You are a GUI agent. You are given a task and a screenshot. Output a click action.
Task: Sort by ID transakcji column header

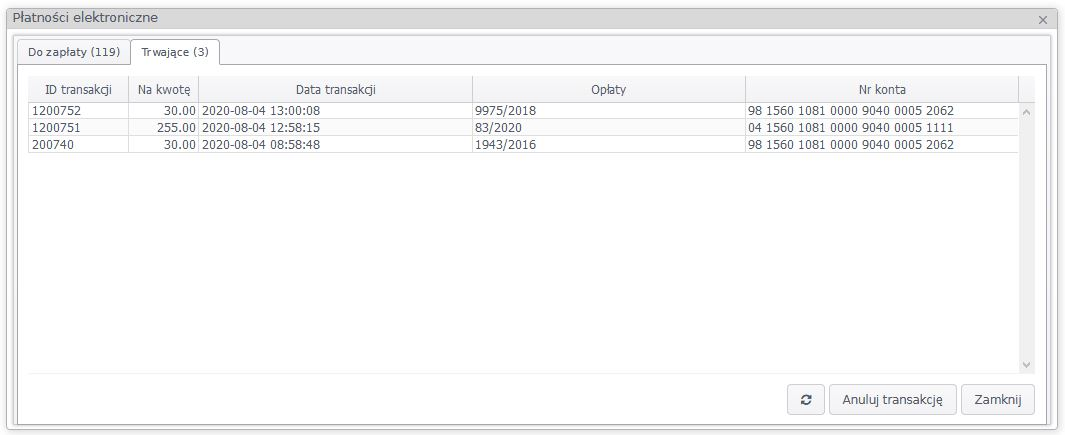[78, 89]
